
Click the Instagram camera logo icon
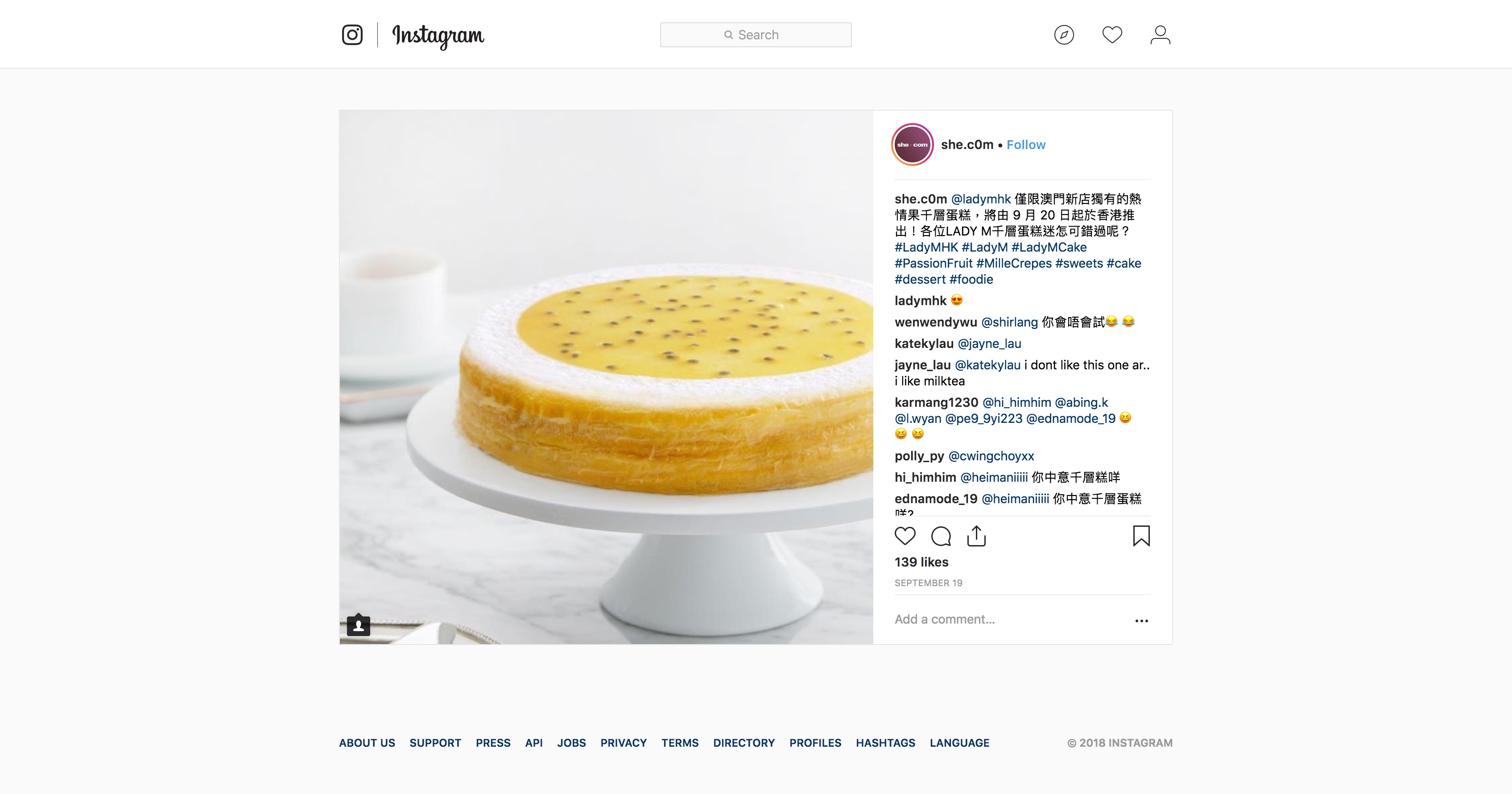(352, 35)
